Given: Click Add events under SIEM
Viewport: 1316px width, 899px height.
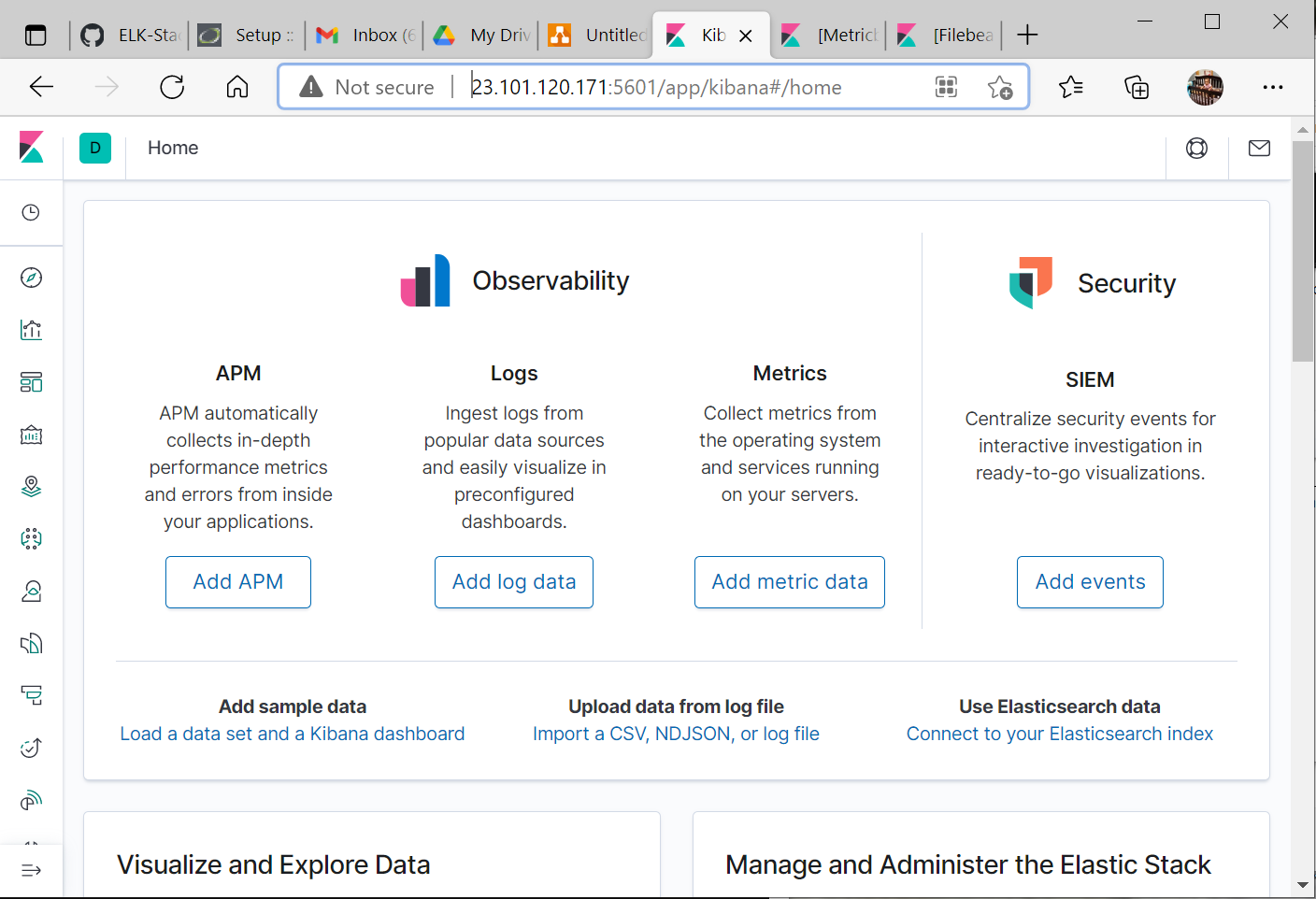Looking at the screenshot, I should click(1090, 581).
